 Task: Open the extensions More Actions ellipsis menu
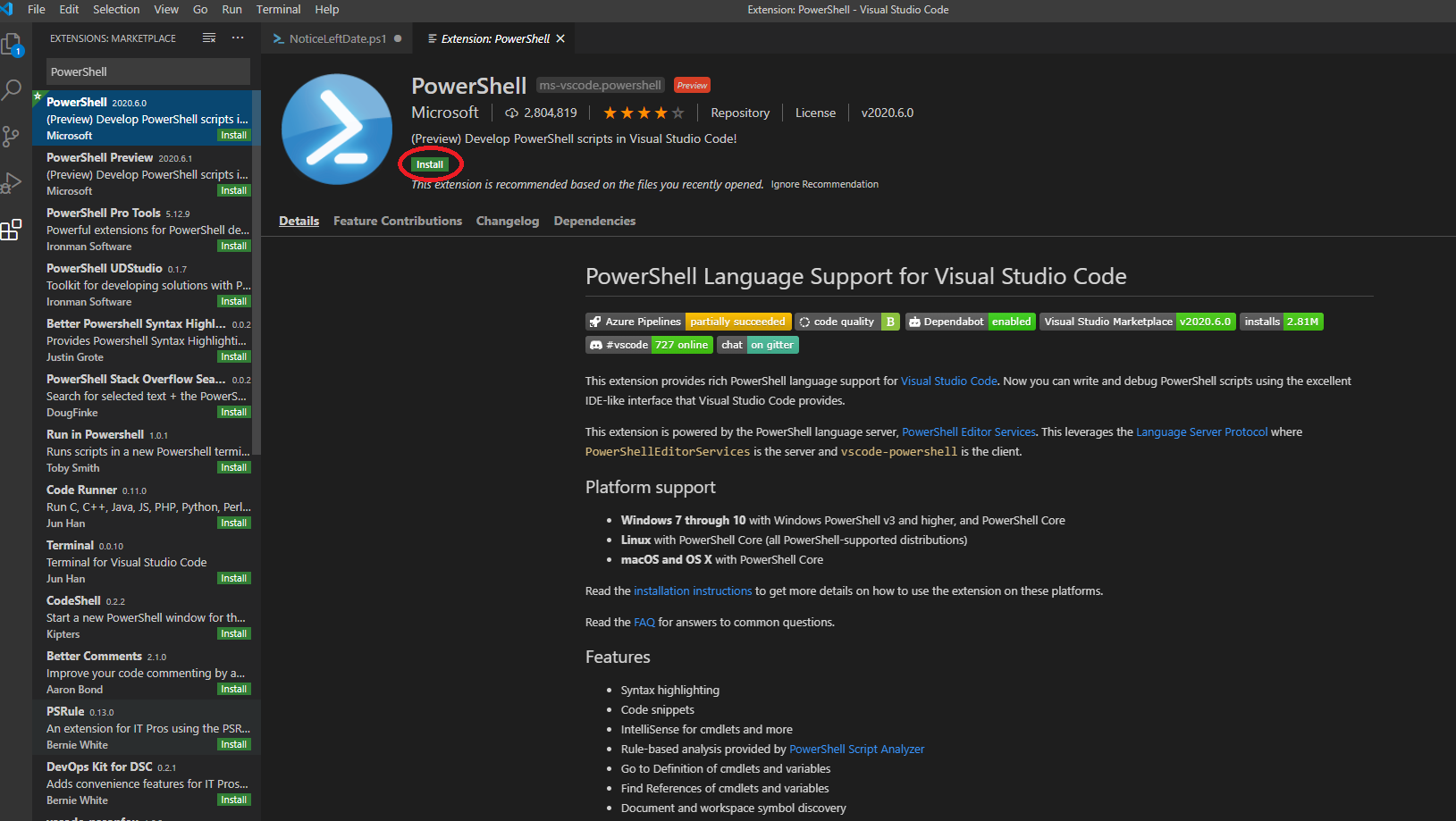237,38
